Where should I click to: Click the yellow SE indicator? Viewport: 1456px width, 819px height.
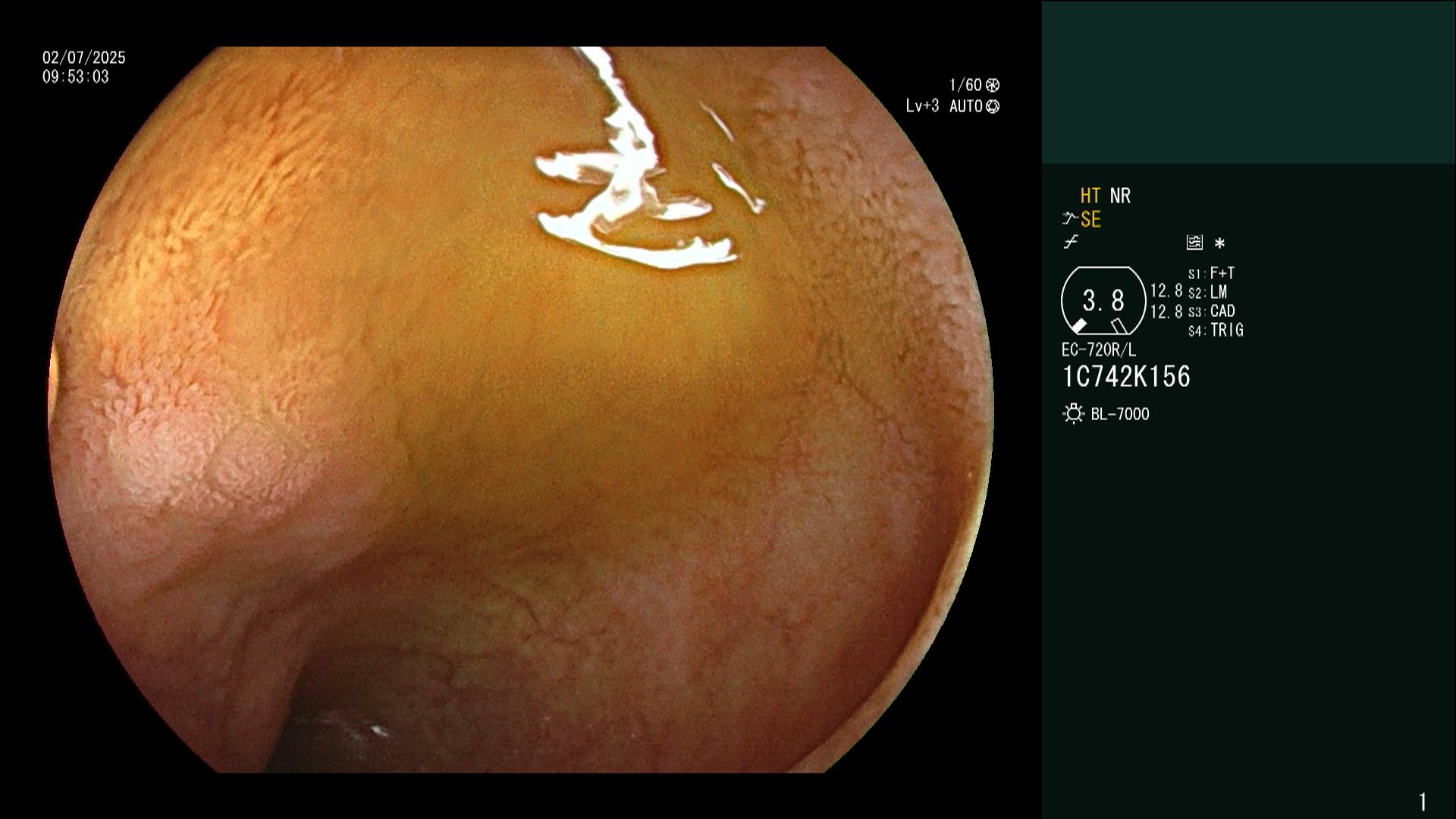point(1090,220)
